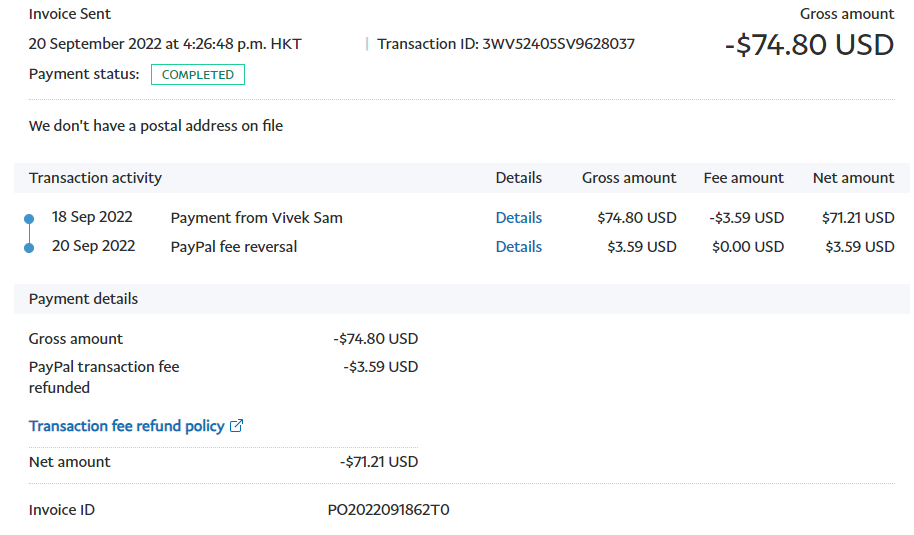Click the Invoice Sent heading
This screenshot has width=914, height=535.
[x=70, y=14]
